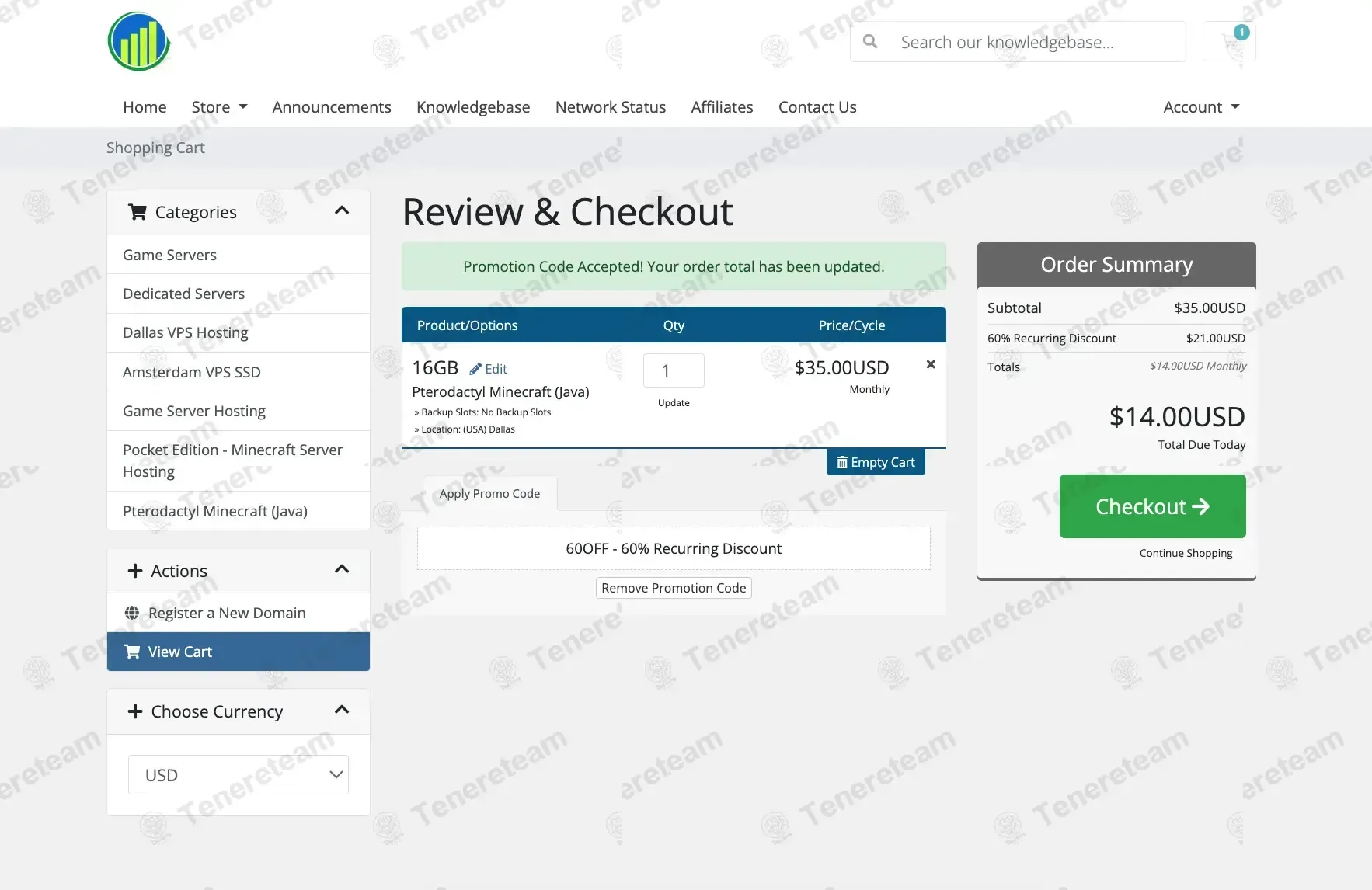Image resolution: width=1372 pixels, height=890 pixels.
Task: Click the Empty Cart button
Action: [x=876, y=462]
